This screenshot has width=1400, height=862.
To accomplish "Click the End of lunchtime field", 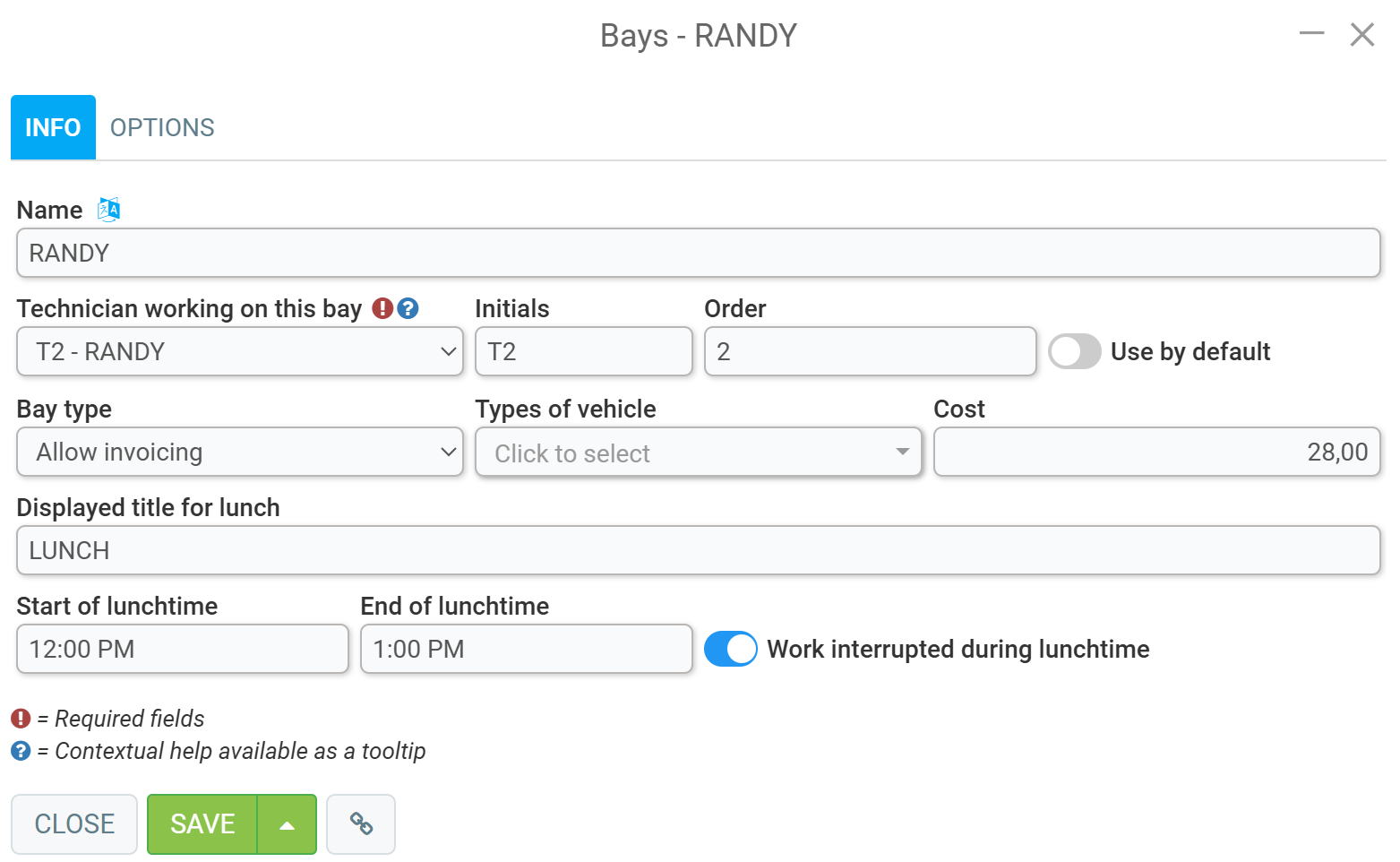I will pyautogui.click(x=527, y=649).
